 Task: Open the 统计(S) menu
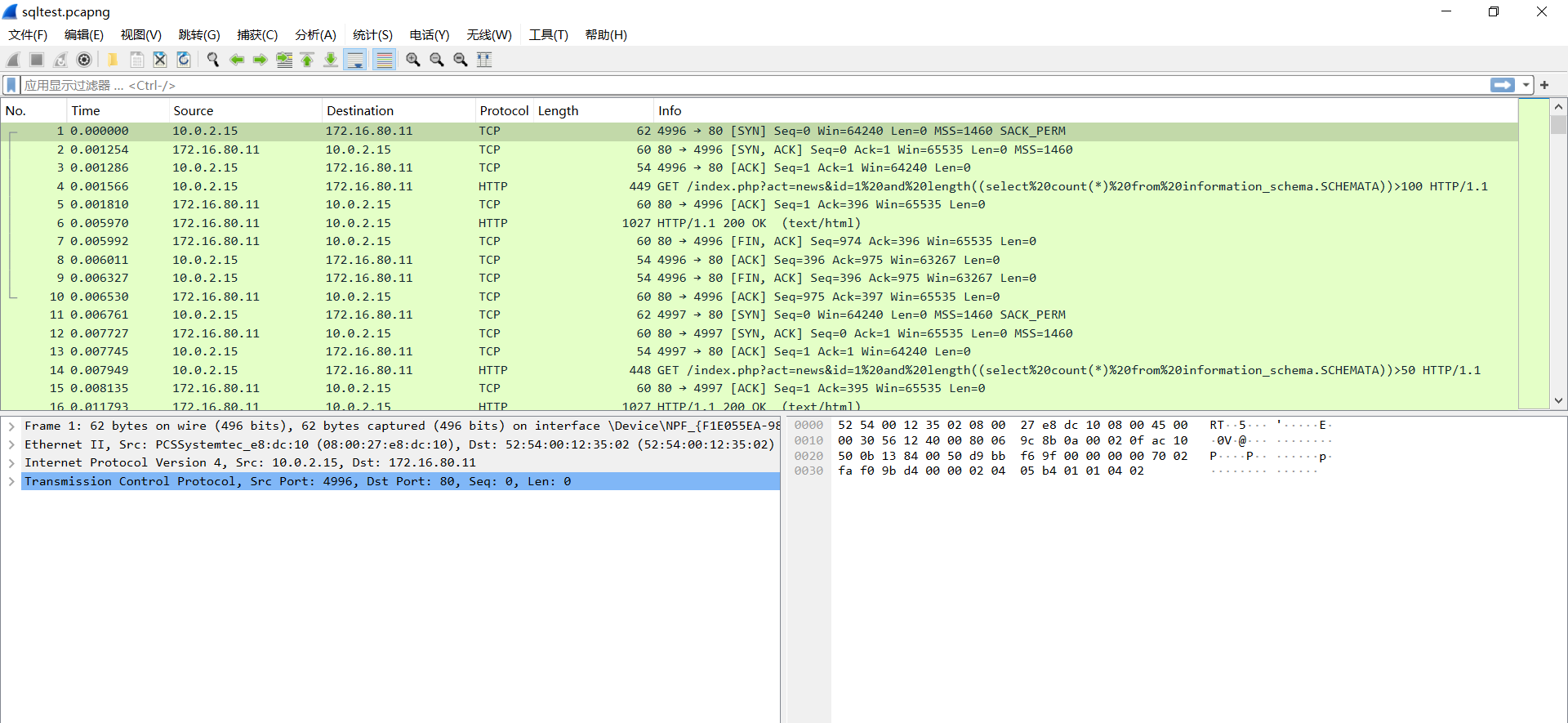point(372,35)
